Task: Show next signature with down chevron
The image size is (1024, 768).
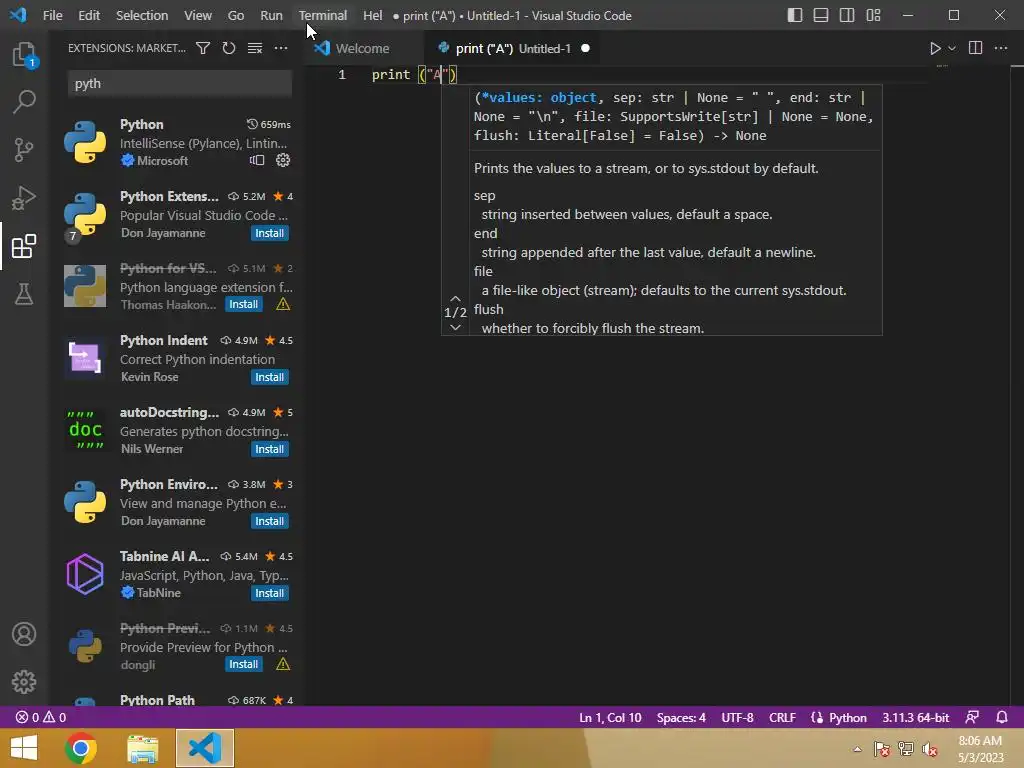Action: [455, 327]
